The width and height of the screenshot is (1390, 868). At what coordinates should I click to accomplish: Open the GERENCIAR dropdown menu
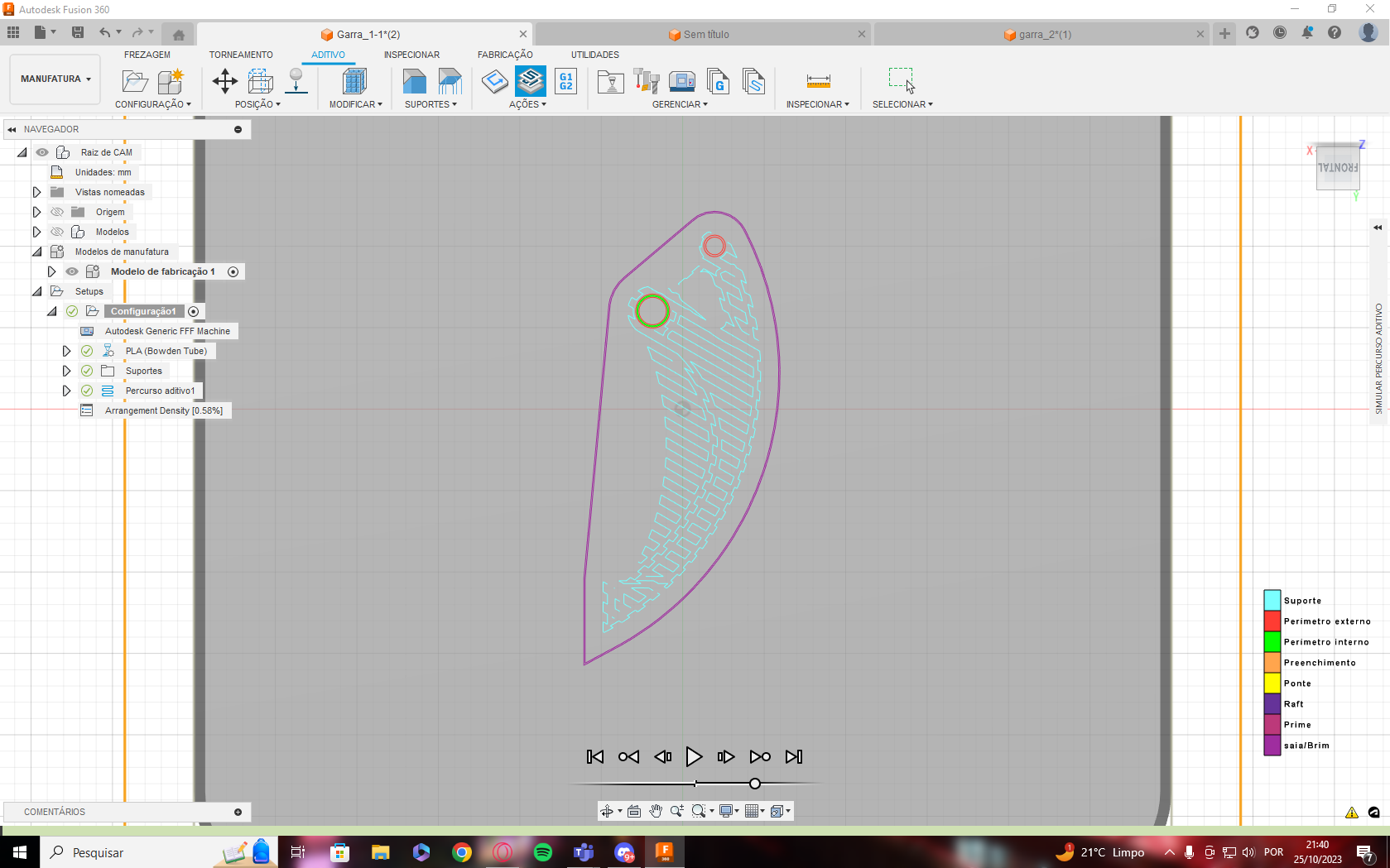pos(680,104)
